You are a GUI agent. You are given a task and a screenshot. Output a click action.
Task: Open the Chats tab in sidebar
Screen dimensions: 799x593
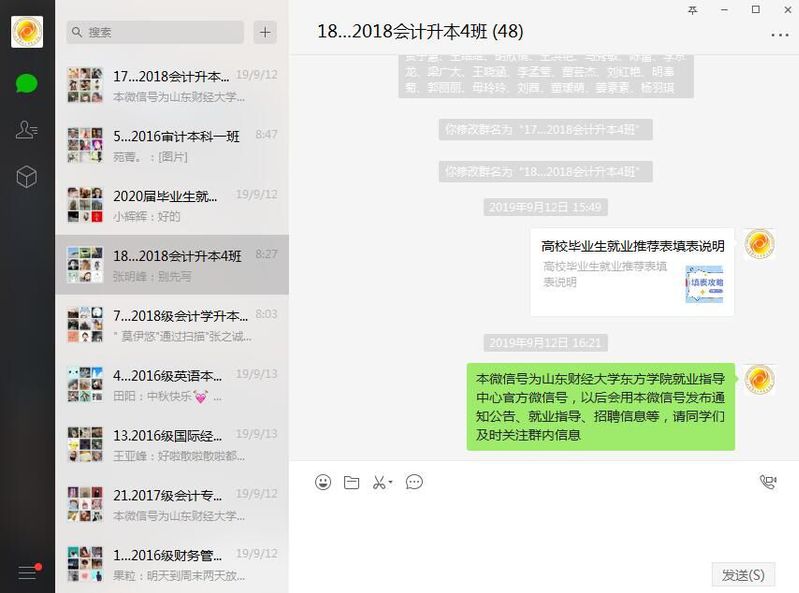tap(26, 84)
